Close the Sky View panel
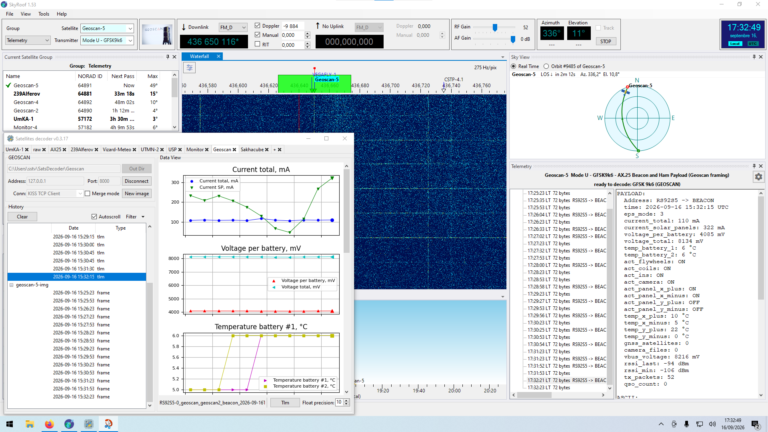 coord(761,57)
